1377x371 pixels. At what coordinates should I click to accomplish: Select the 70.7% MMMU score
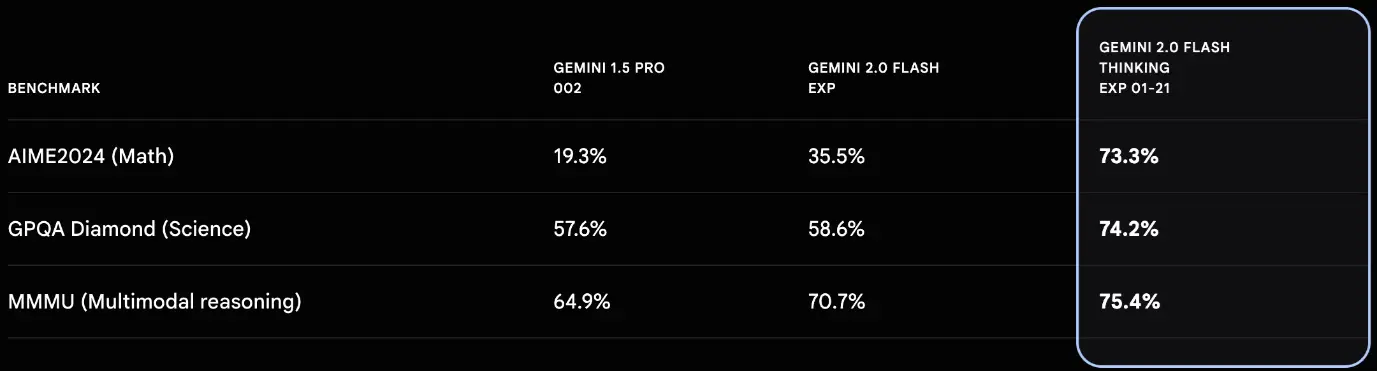[x=836, y=301]
